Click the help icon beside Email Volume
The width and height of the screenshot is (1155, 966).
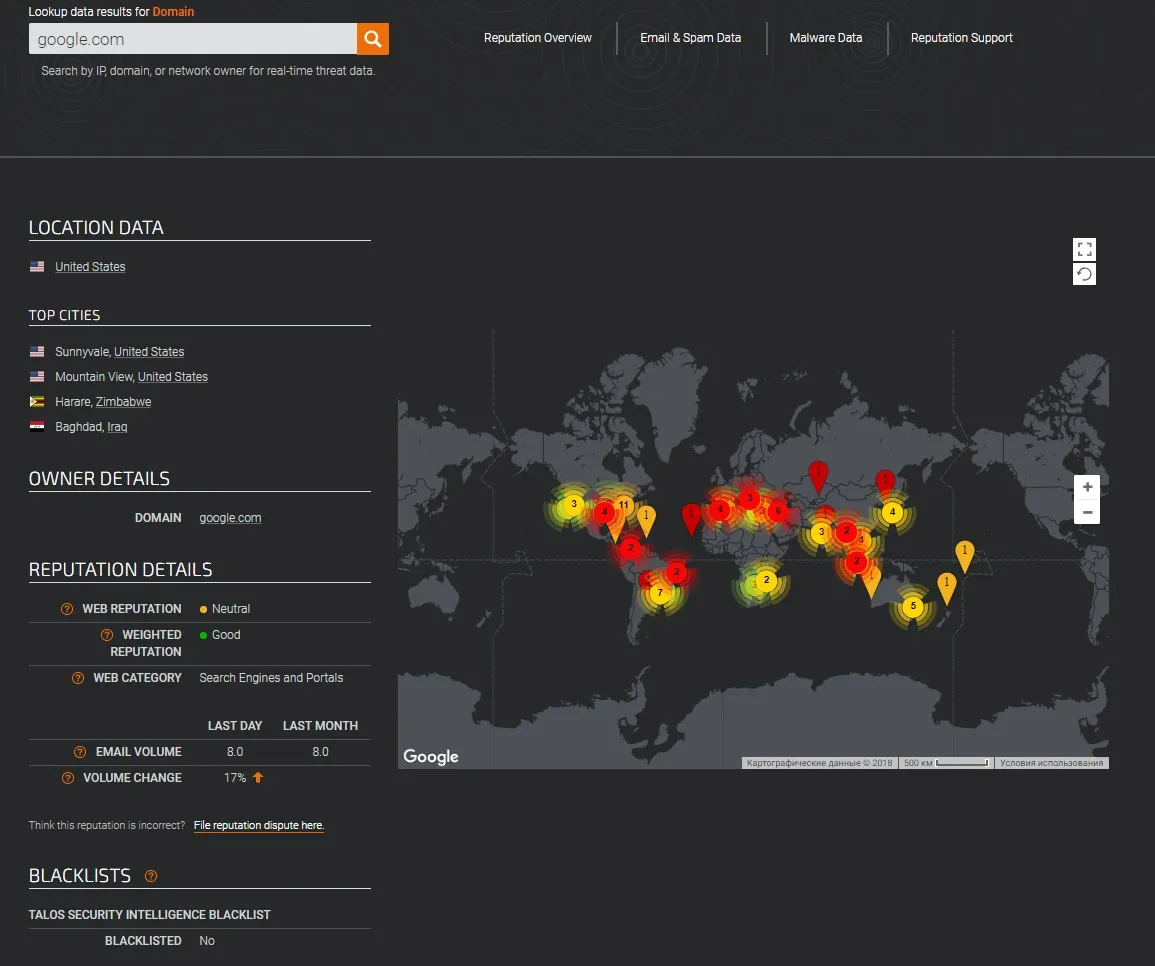tap(80, 752)
